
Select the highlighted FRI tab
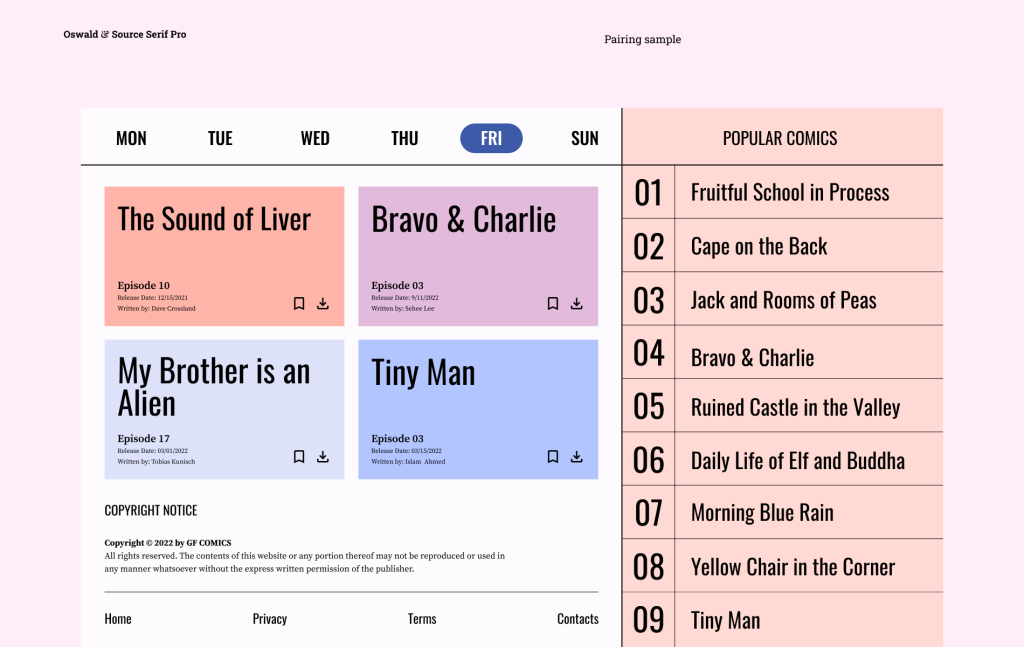(x=491, y=139)
